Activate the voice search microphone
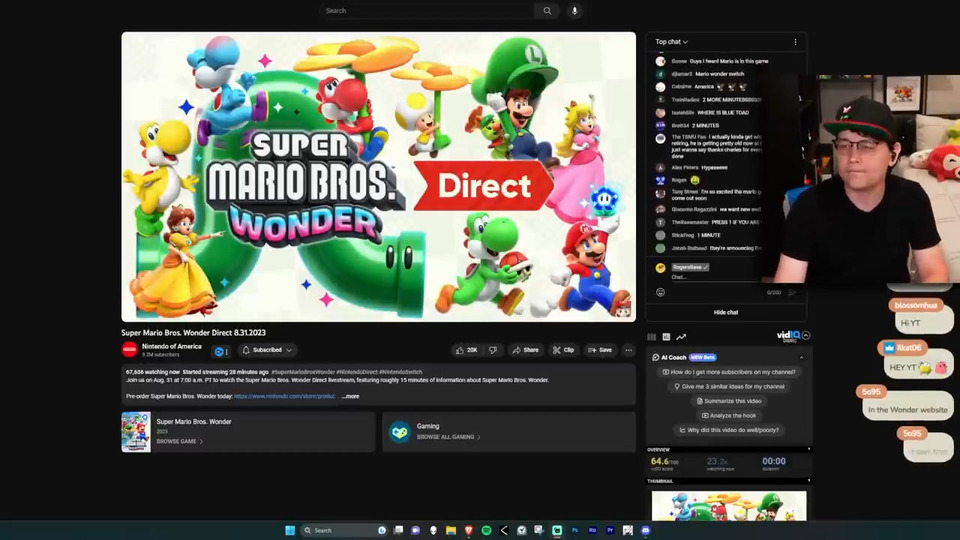The height and width of the screenshot is (540, 960). tap(574, 10)
